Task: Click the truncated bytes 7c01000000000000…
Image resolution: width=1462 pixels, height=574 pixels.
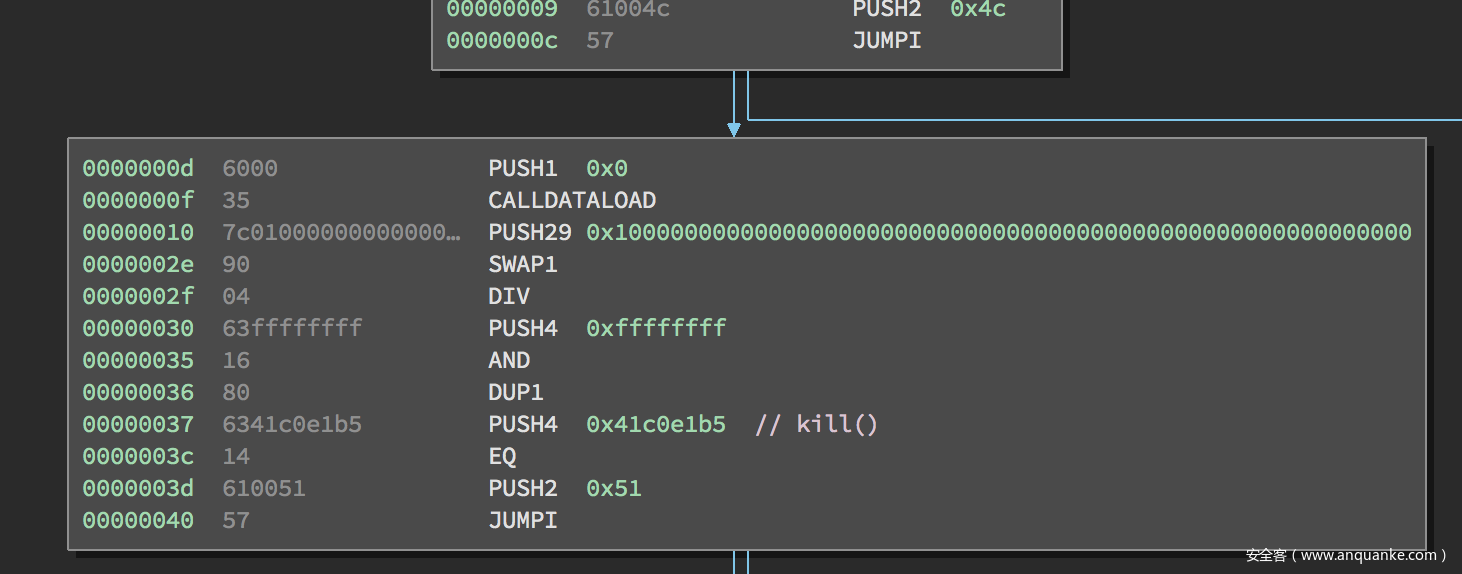Action: click(x=341, y=232)
